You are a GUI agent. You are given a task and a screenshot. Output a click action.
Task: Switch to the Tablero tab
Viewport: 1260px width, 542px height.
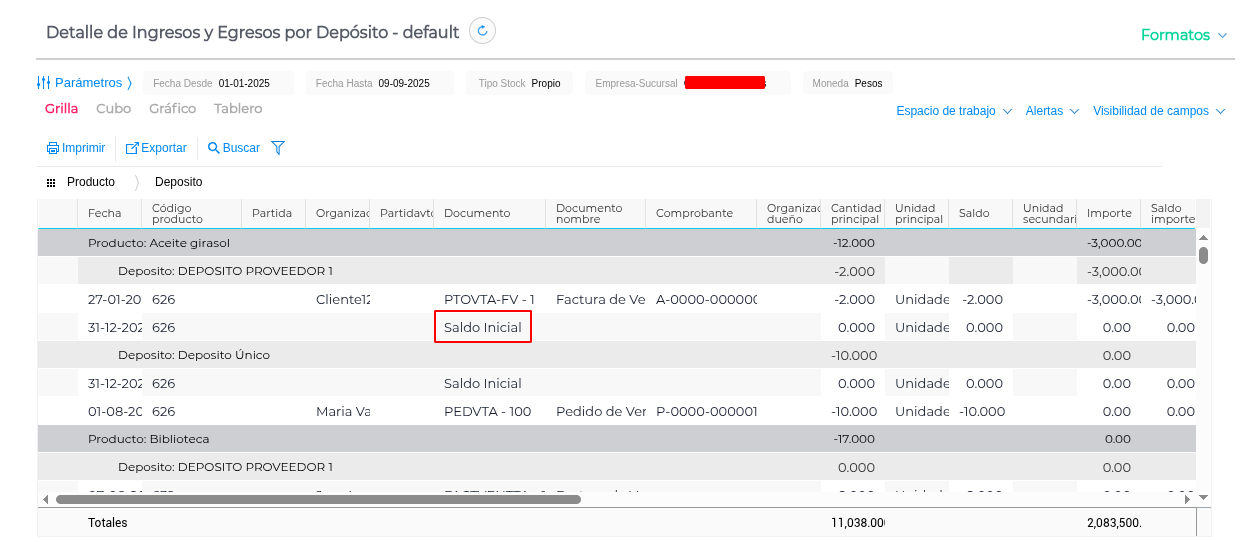coord(238,109)
